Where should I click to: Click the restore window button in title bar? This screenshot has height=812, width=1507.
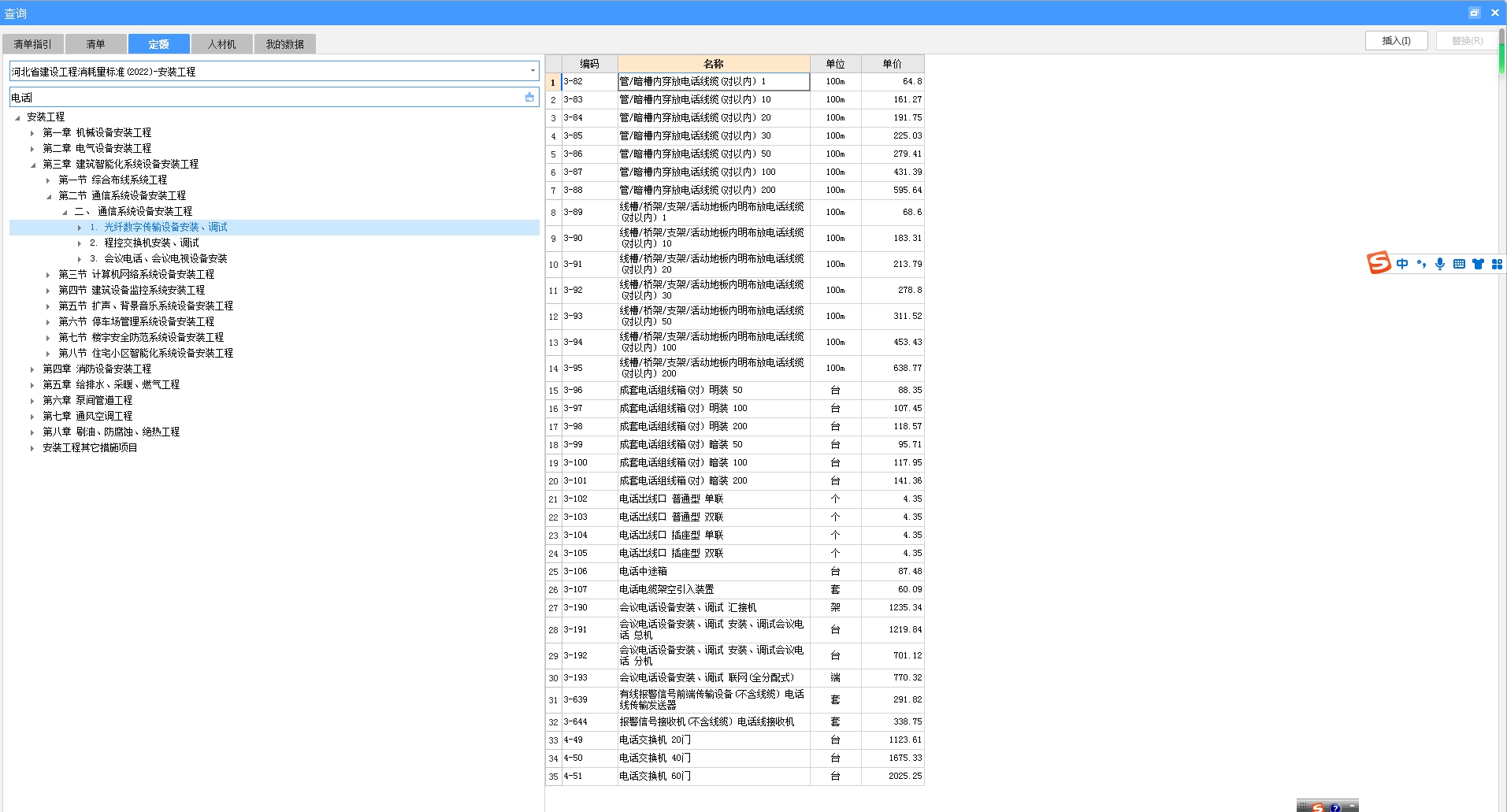pos(1474,13)
